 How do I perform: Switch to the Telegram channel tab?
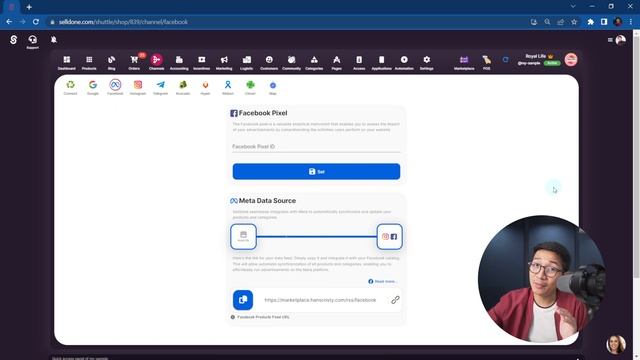click(160, 87)
